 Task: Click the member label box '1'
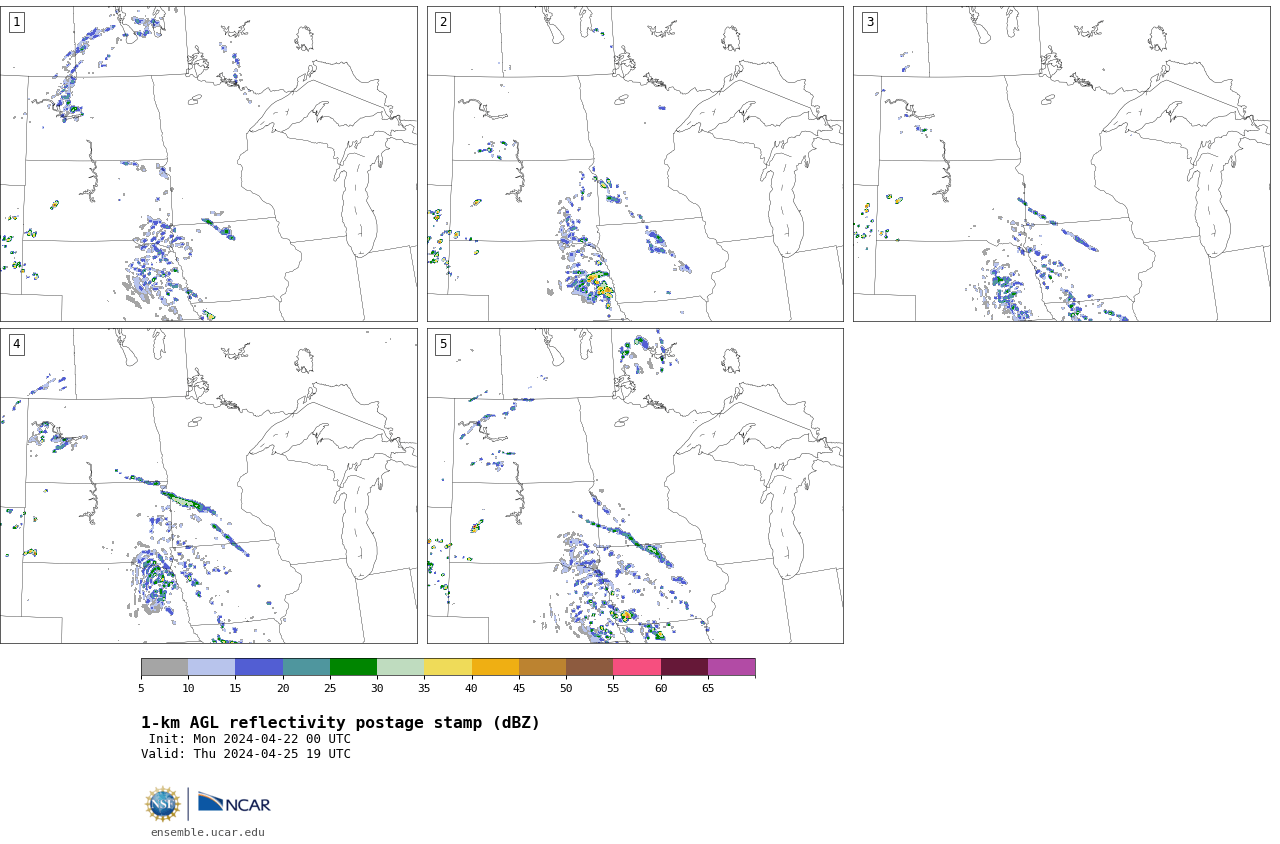click(17, 22)
